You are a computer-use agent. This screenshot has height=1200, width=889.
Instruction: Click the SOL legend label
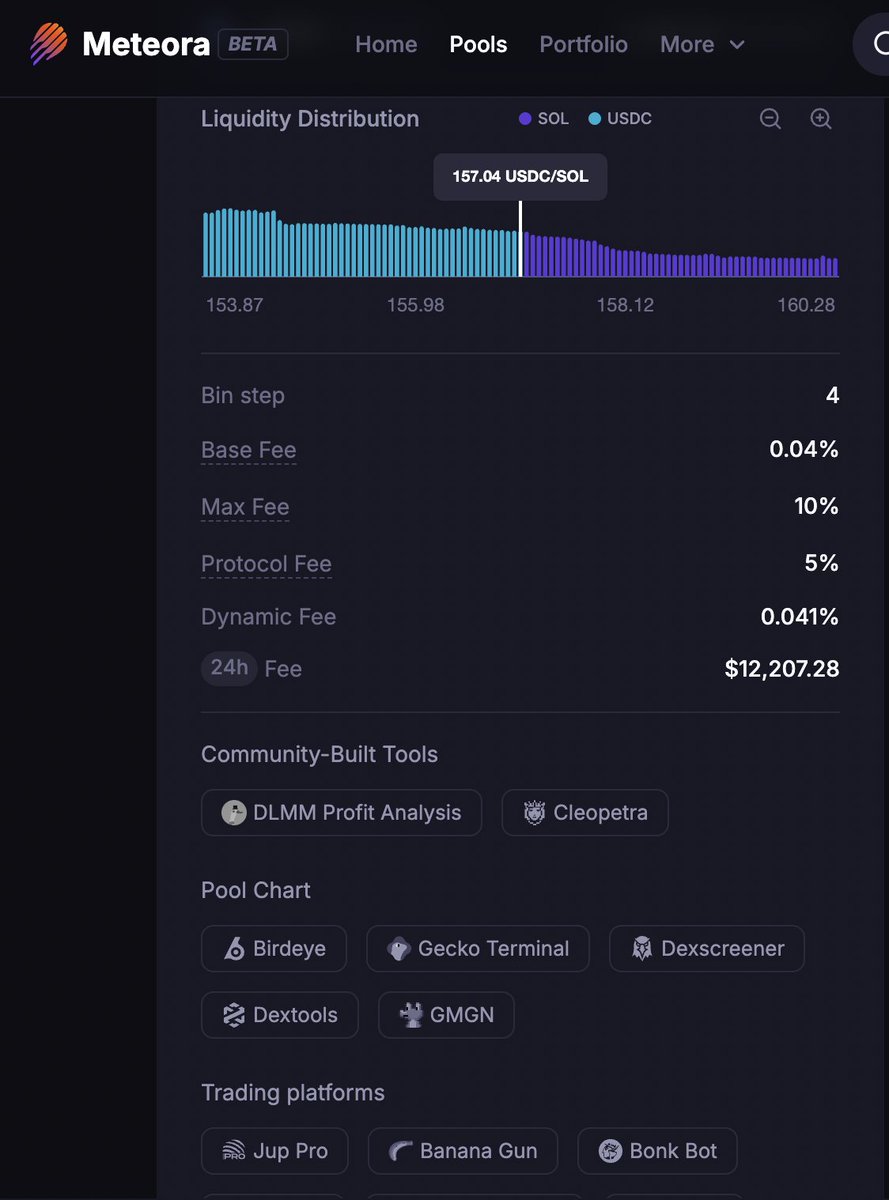[x=553, y=119]
